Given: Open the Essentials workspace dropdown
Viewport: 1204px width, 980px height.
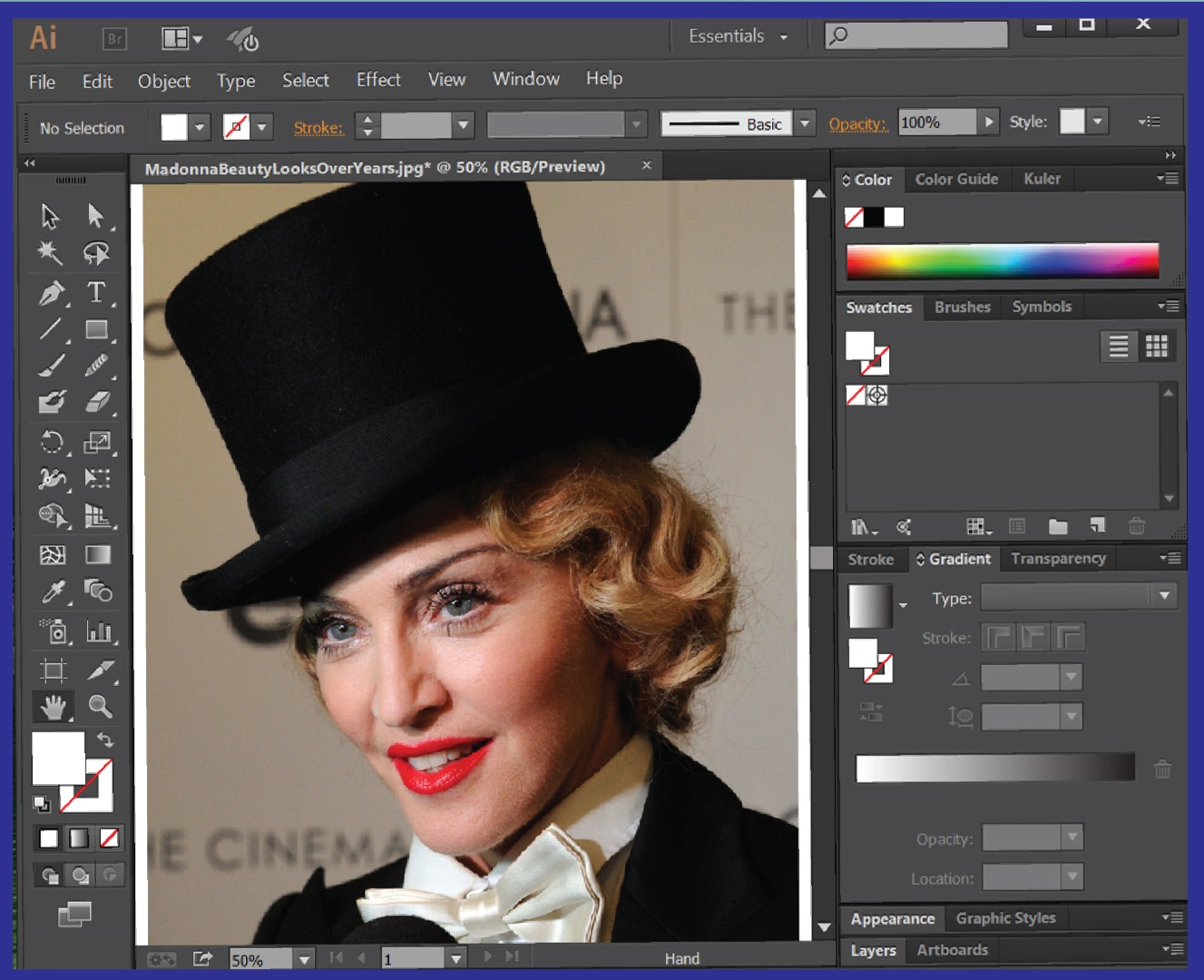Looking at the screenshot, I should point(738,36).
